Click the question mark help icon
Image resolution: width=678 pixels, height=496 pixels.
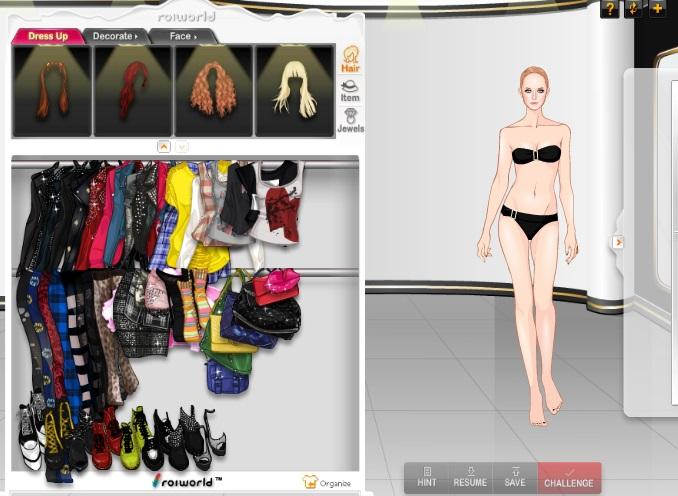pyautogui.click(x=609, y=9)
